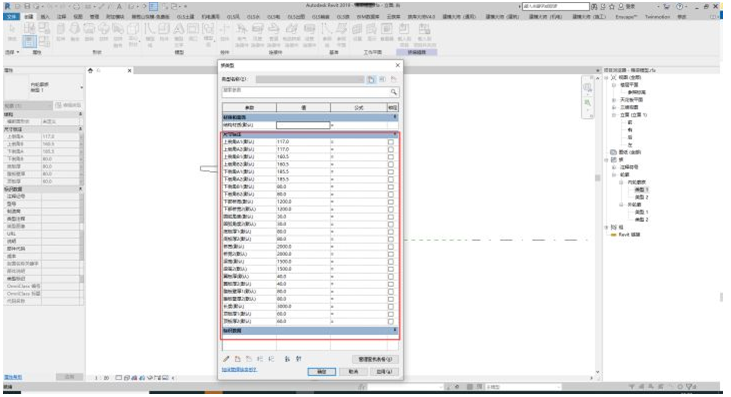
Task: Open Family Types from the highlighted ribbon icon
Action: click(29, 42)
